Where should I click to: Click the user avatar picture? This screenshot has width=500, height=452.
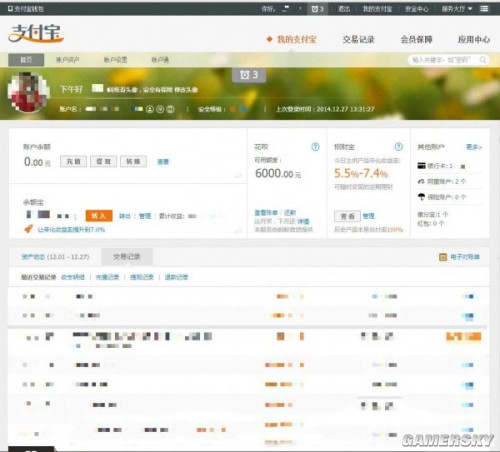29,93
